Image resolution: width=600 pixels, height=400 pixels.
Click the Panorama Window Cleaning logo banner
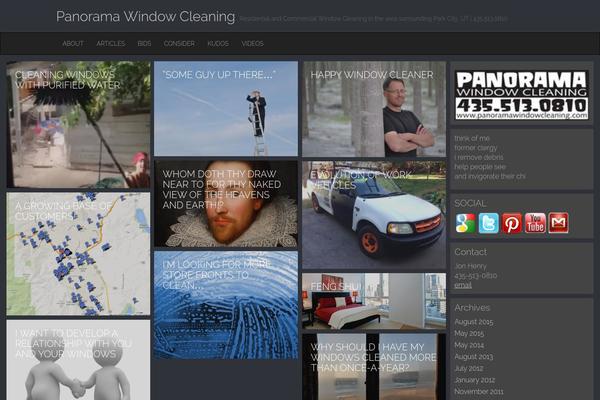[x=522, y=95]
